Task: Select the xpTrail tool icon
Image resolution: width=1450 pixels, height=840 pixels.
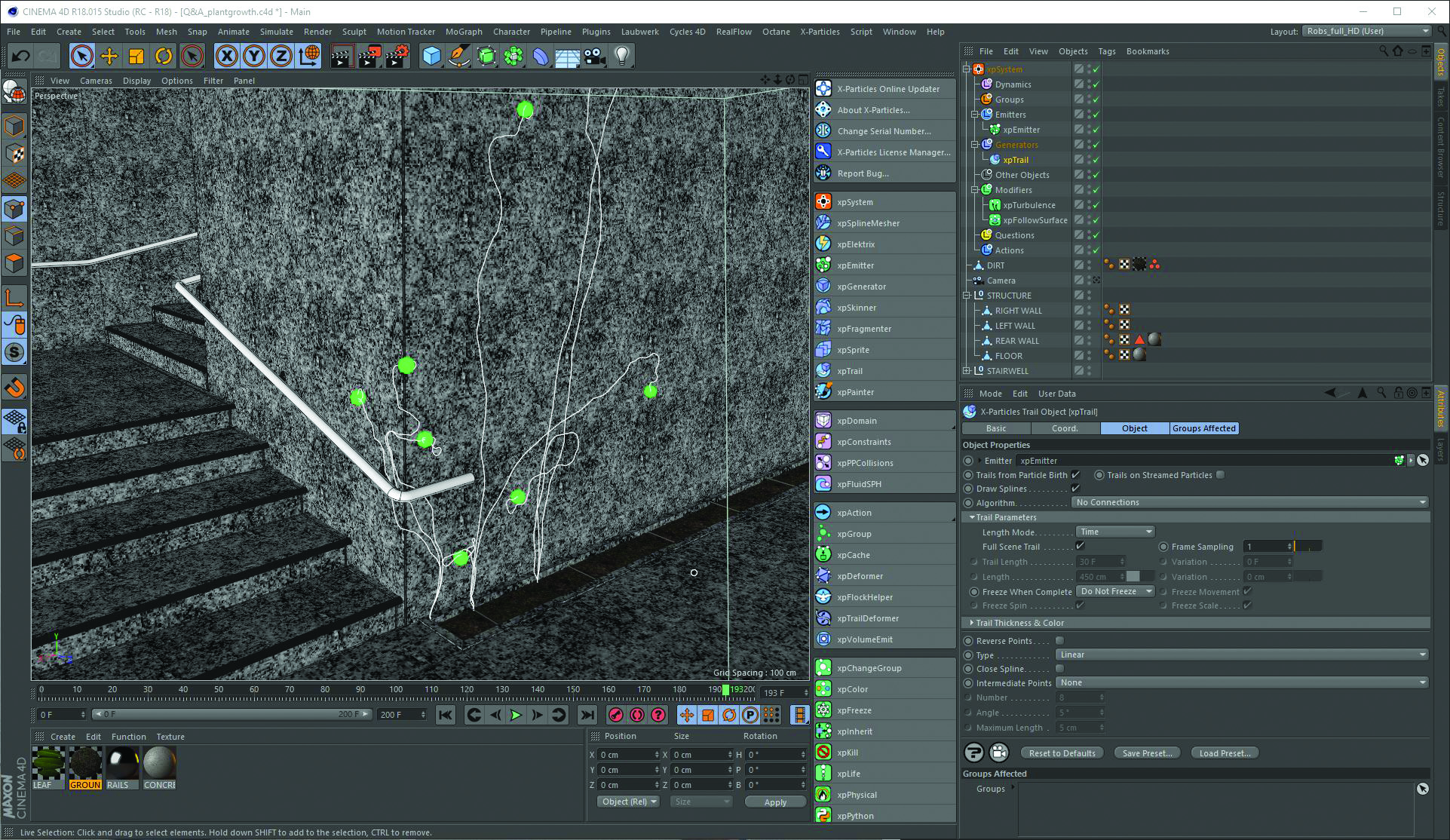Action: pos(824,370)
